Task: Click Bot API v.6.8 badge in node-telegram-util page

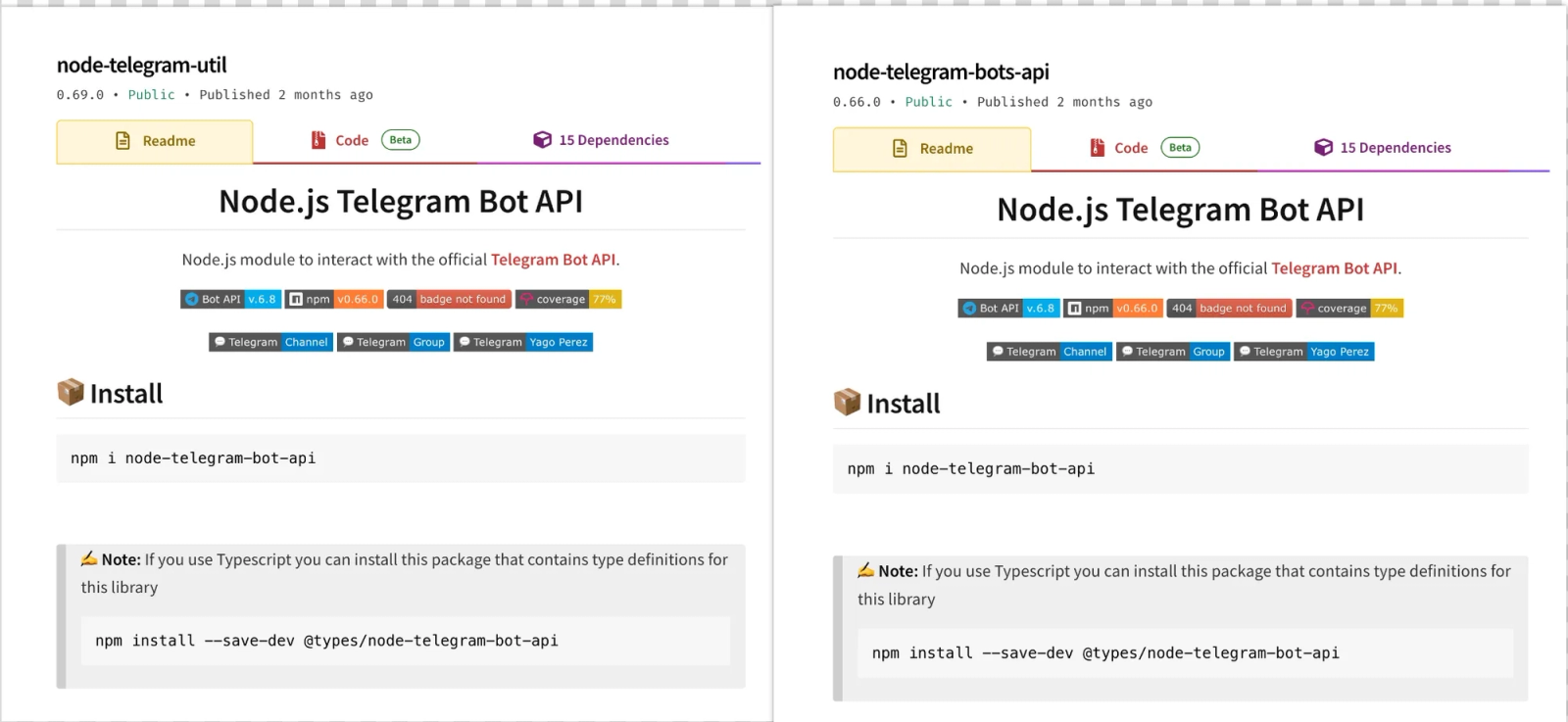Action: 231,300
